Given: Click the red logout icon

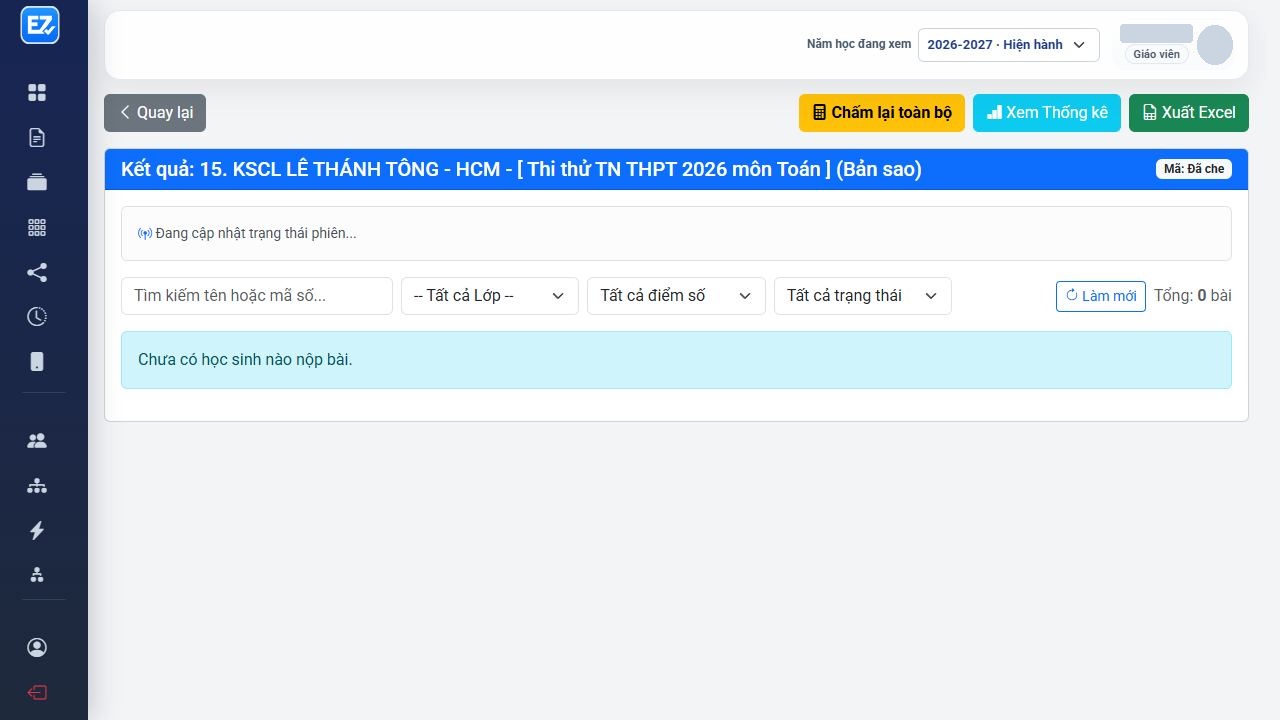Looking at the screenshot, I should point(37,693).
